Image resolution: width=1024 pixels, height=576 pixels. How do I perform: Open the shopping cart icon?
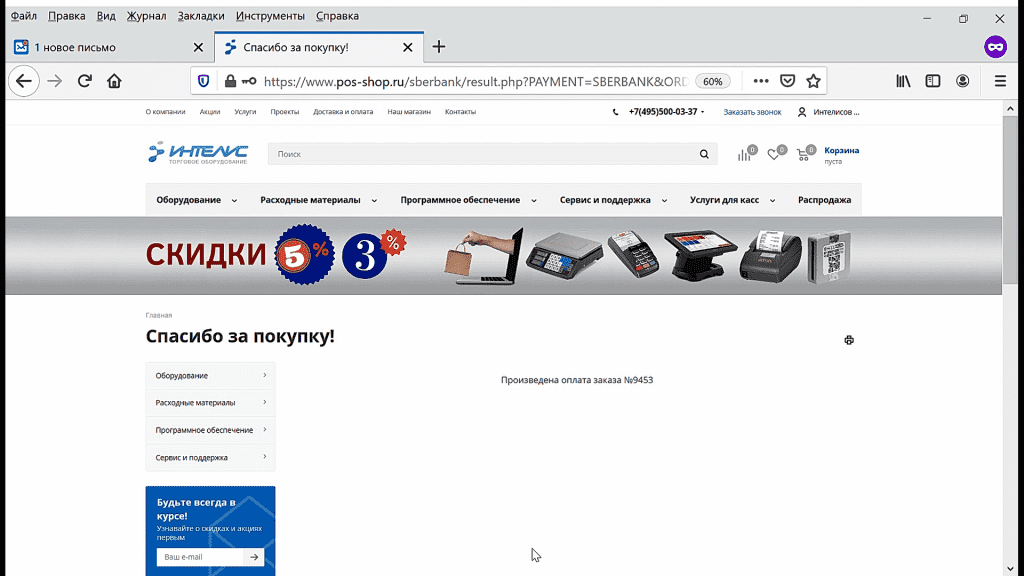pyautogui.click(x=803, y=154)
